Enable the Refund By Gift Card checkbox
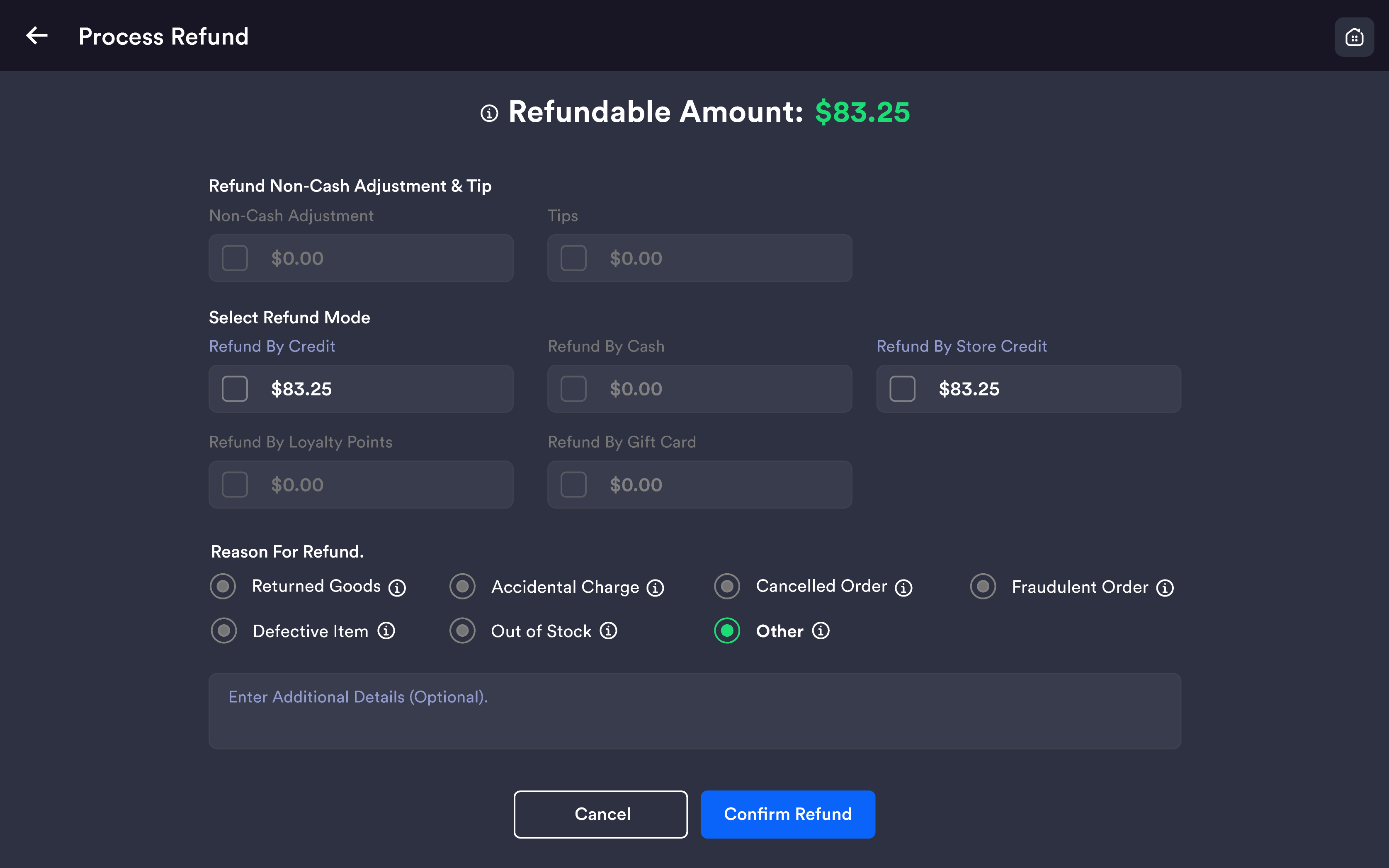1389x868 pixels. coord(573,485)
